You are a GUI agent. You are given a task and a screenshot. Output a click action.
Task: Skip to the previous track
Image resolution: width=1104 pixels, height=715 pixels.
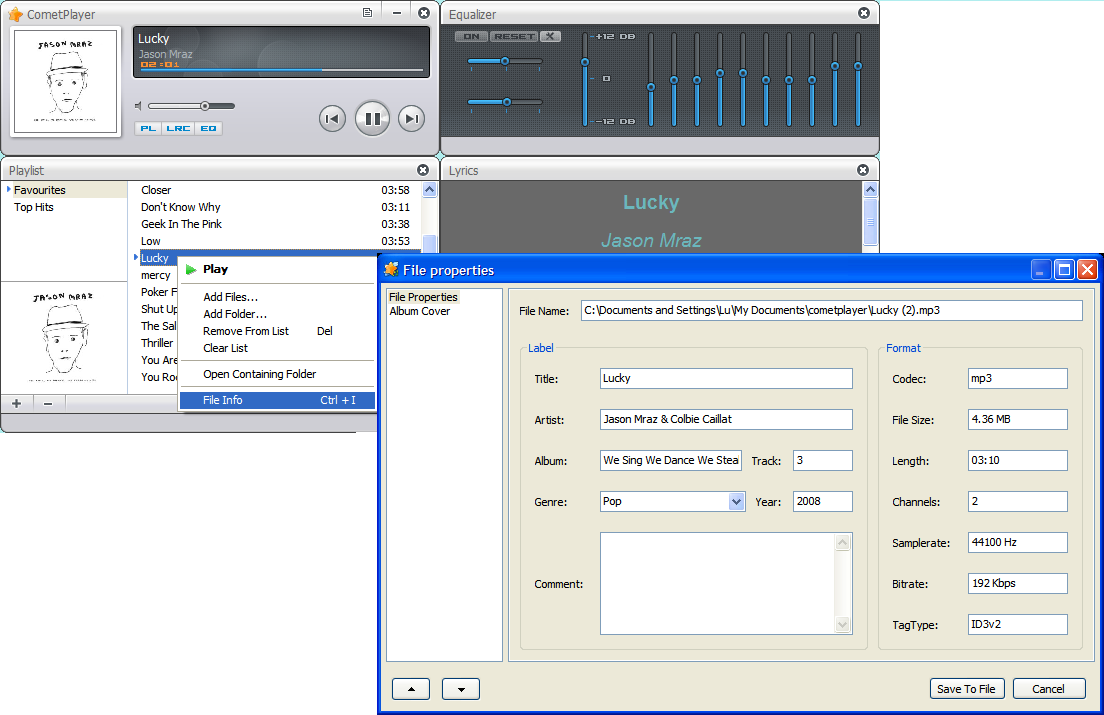point(332,118)
